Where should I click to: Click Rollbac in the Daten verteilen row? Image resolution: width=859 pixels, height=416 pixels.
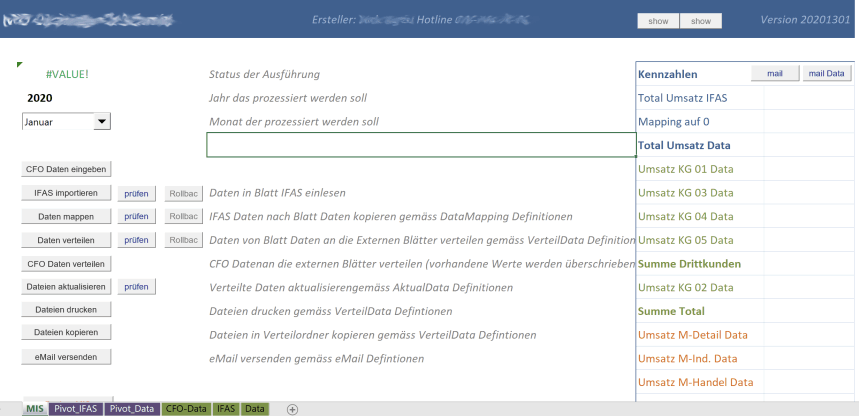(x=184, y=240)
